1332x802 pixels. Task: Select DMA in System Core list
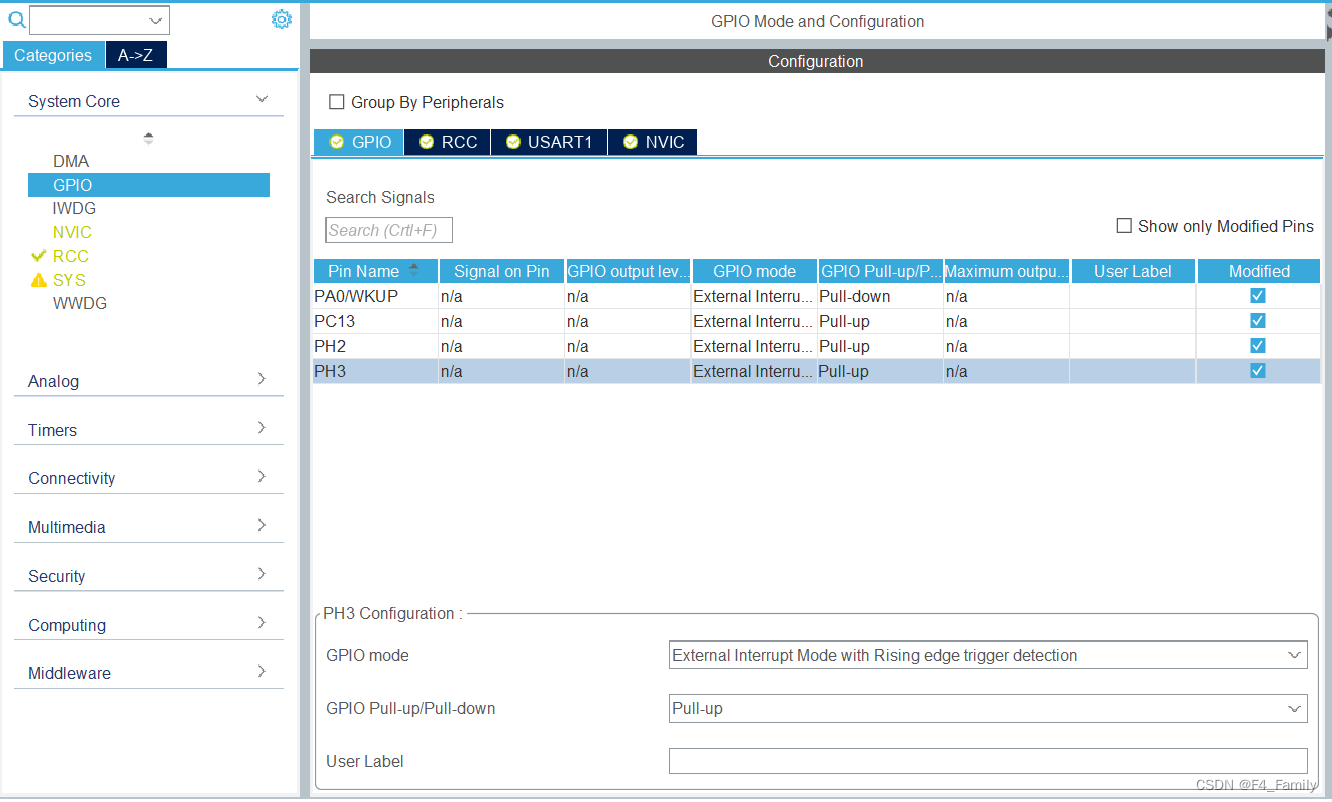click(71, 161)
